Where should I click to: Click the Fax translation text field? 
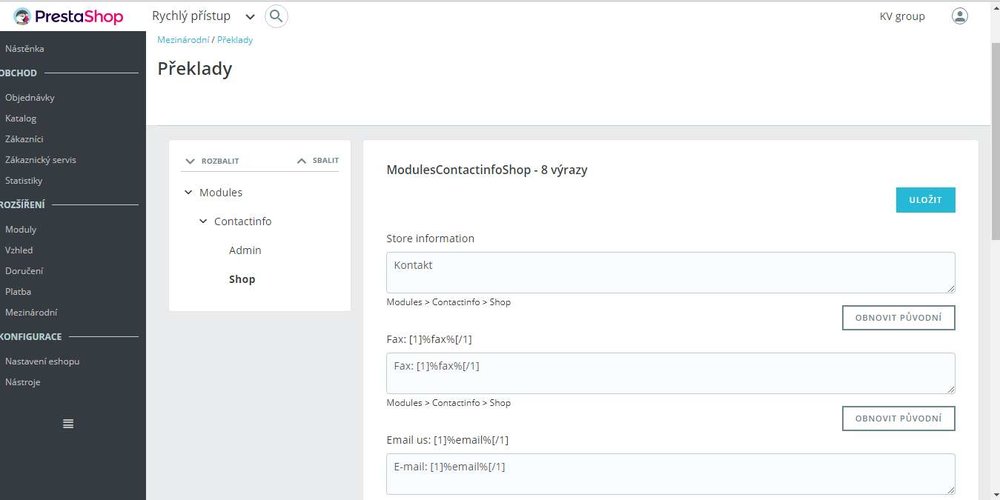pyautogui.click(x=670, y=373)
